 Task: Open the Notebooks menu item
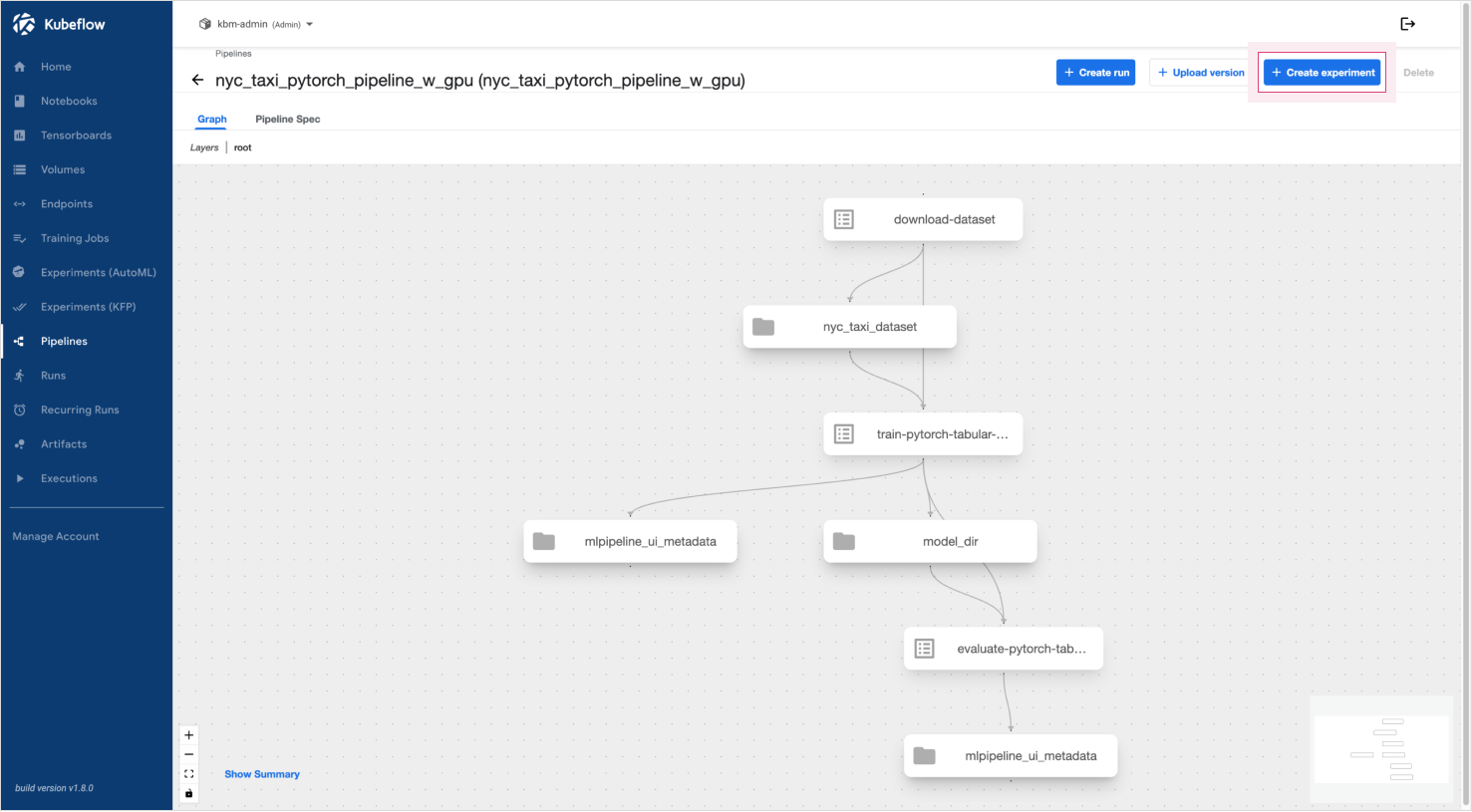click(x=87, y=101)
